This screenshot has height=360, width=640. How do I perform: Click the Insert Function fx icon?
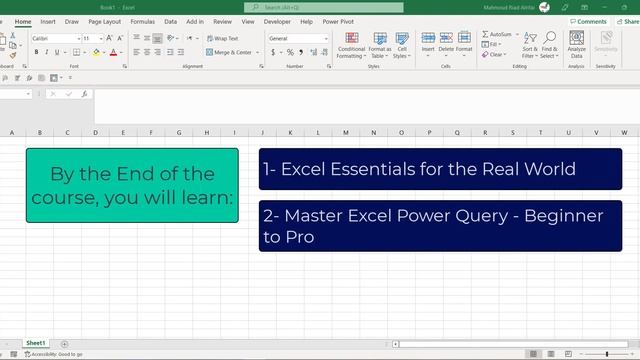[84, 94]
